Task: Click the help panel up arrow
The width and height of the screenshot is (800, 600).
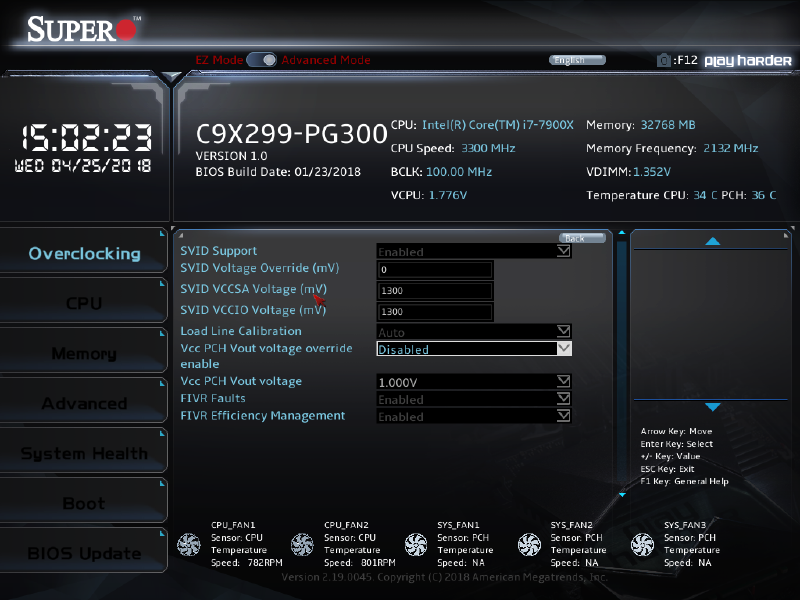Action: point(712,241)
